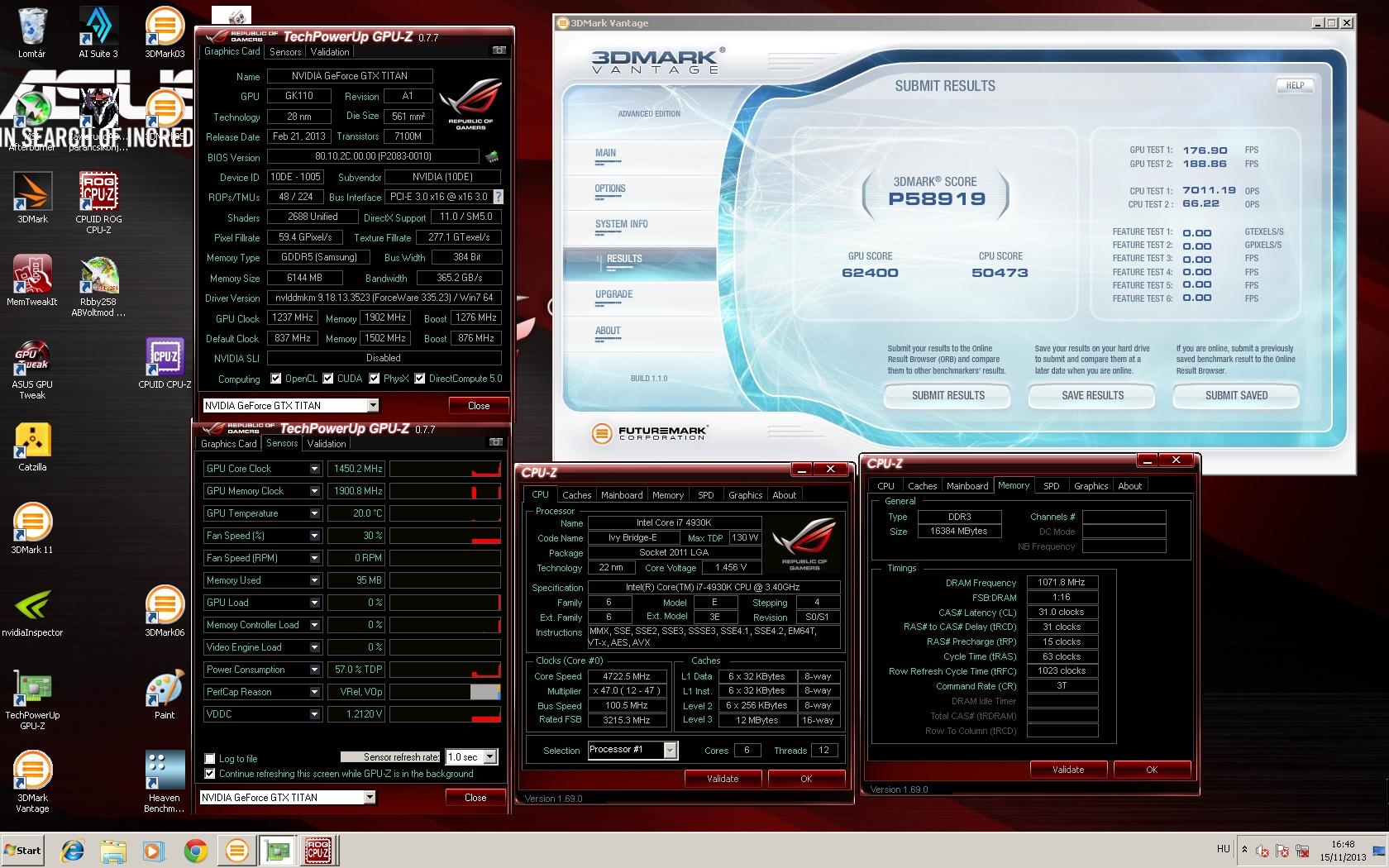Enable the Log to file checkbox

pos(210,758)
